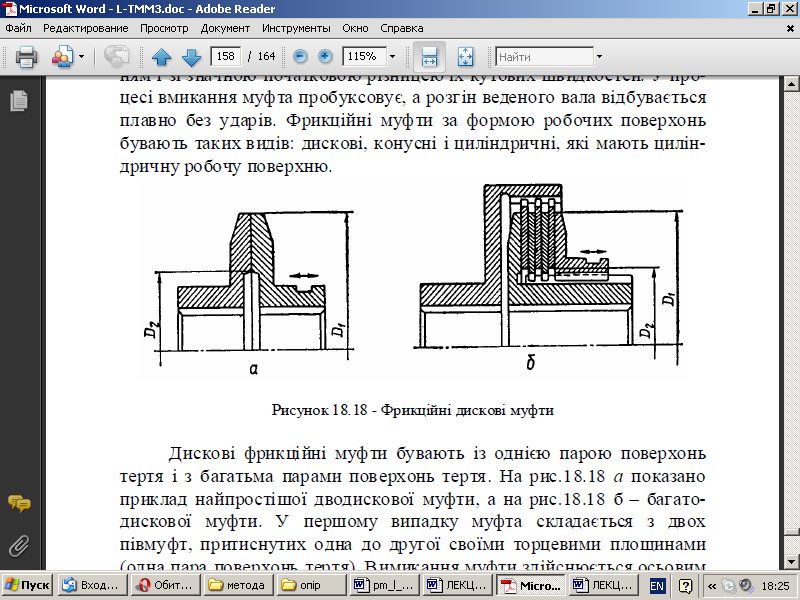Toggle the Fit Width scrolling mode icon
Screen dimensions: 800x600
coord(429,57)
